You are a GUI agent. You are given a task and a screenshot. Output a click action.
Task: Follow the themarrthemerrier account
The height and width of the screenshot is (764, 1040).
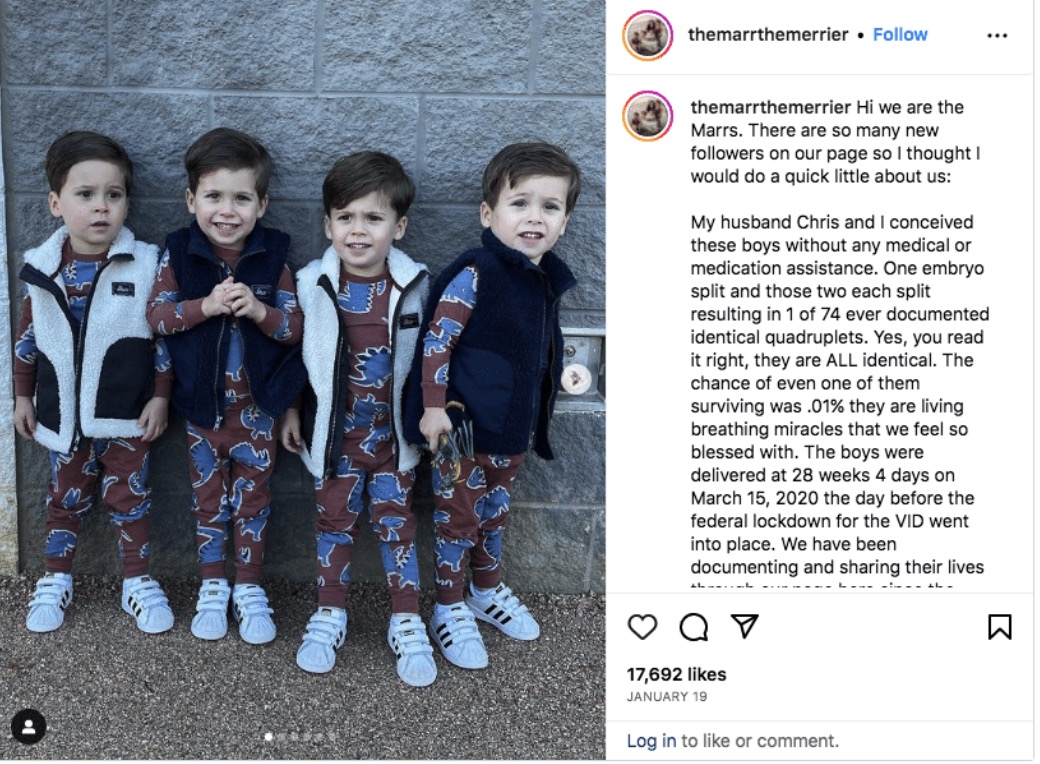[900, 34]
